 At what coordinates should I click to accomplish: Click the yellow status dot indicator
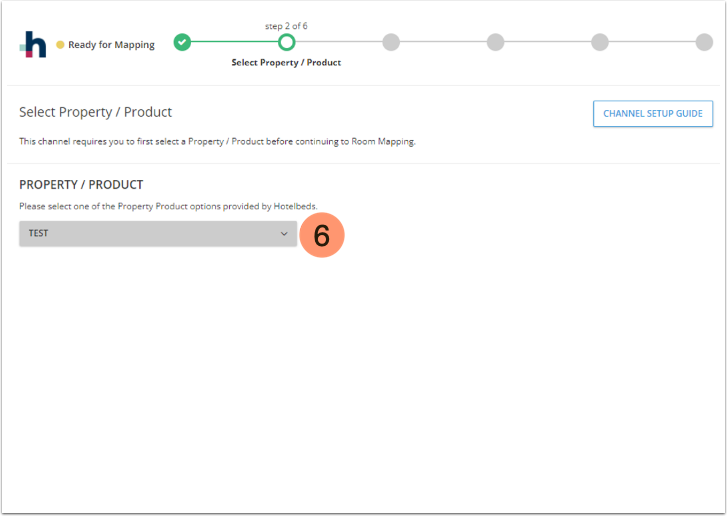(60, 45)
